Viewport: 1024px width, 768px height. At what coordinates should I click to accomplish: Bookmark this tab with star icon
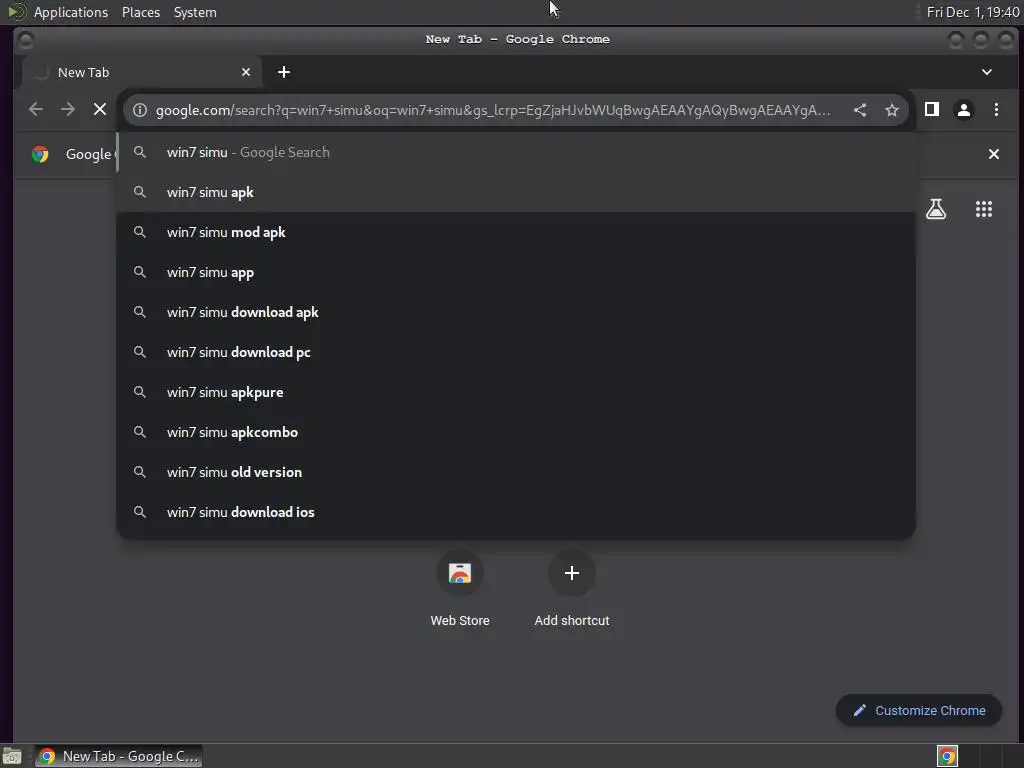[x=892, y=110]
